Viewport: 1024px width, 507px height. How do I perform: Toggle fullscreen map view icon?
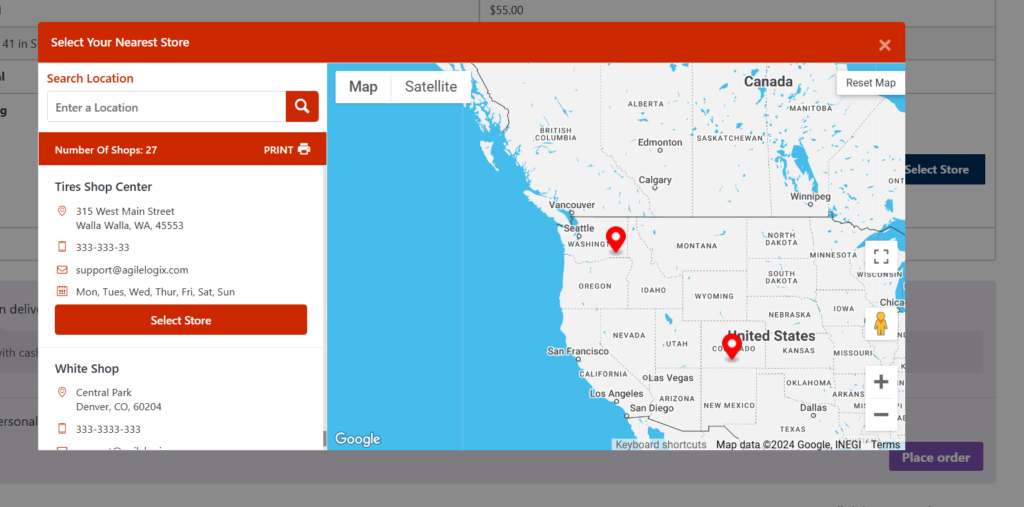tap(881, 256)
